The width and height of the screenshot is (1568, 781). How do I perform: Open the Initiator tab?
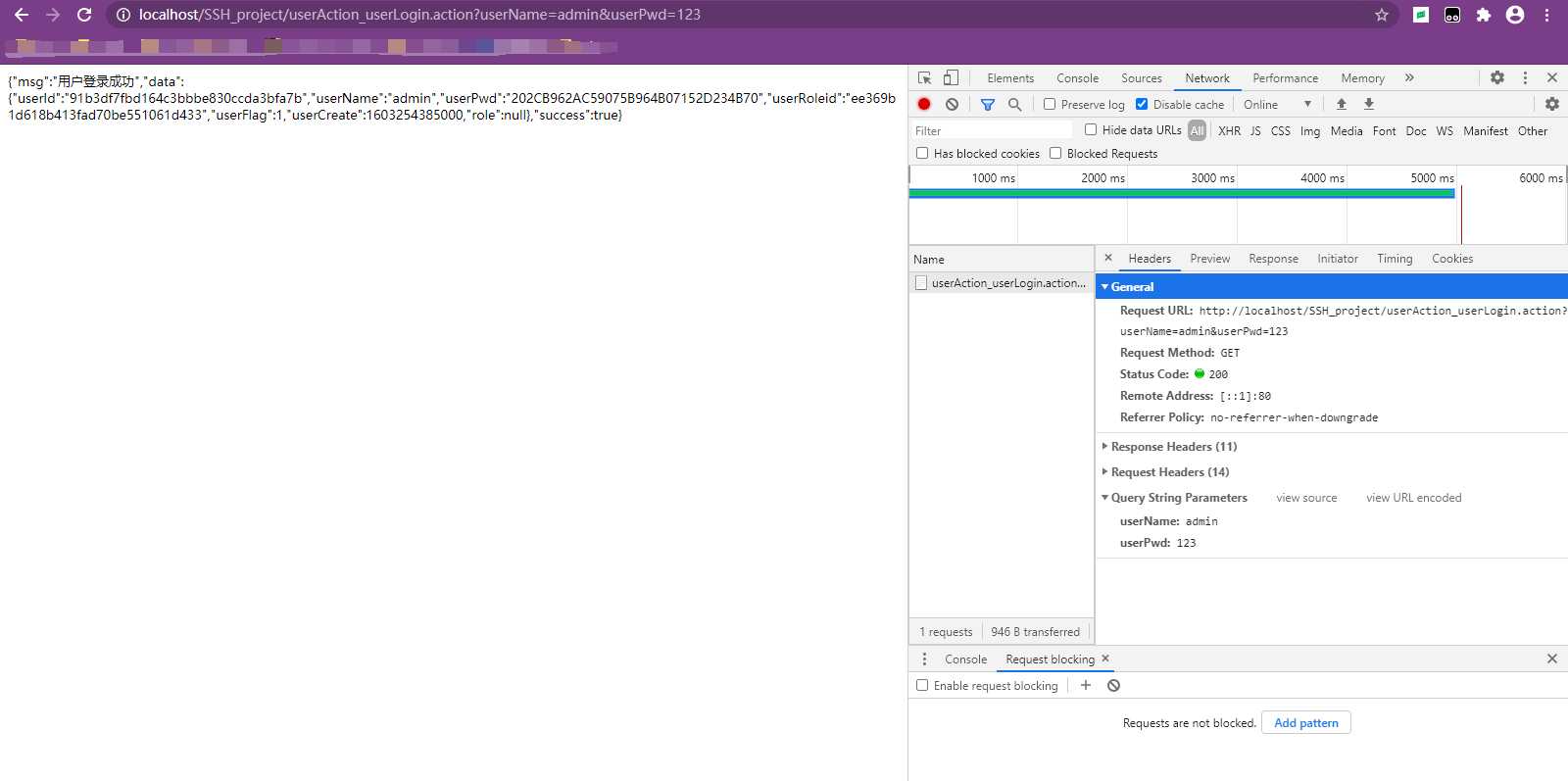point(1337,259)
